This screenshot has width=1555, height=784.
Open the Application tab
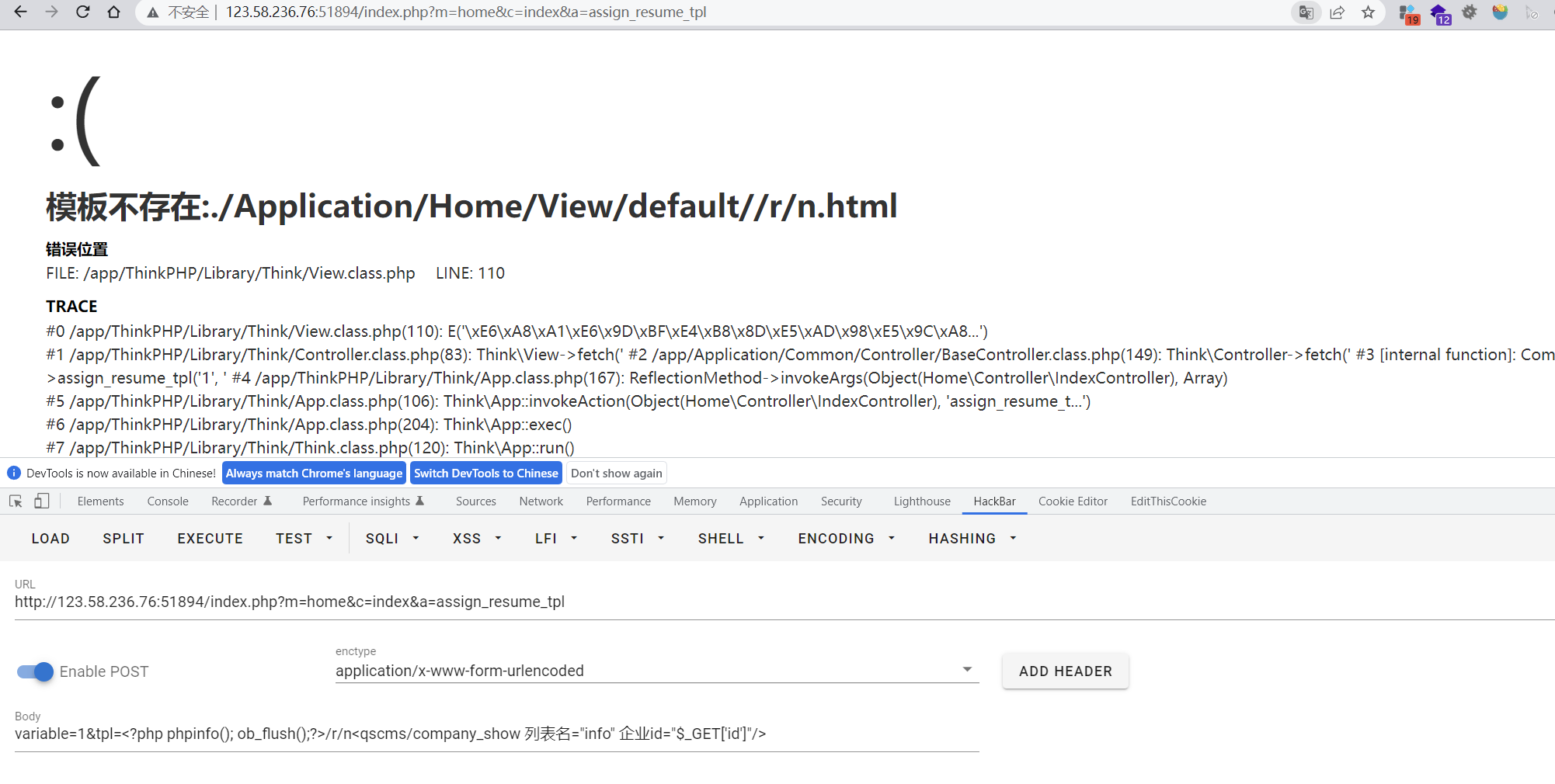[769, 501]
